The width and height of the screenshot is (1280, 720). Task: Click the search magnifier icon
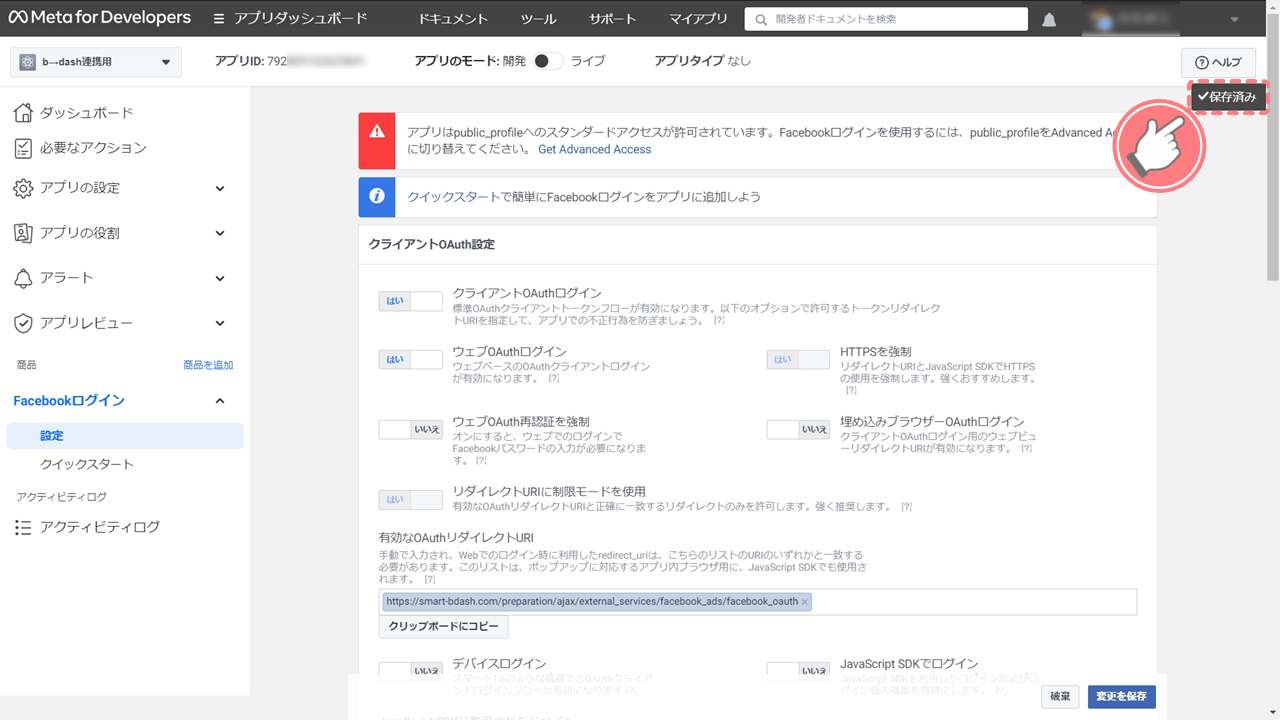[762, 19]
